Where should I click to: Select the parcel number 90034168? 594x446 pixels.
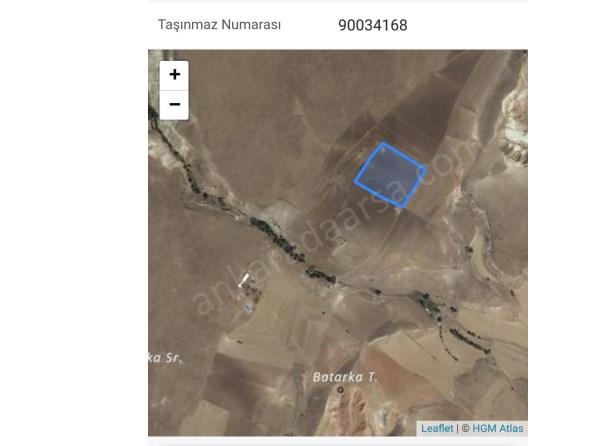click(373, 25)
